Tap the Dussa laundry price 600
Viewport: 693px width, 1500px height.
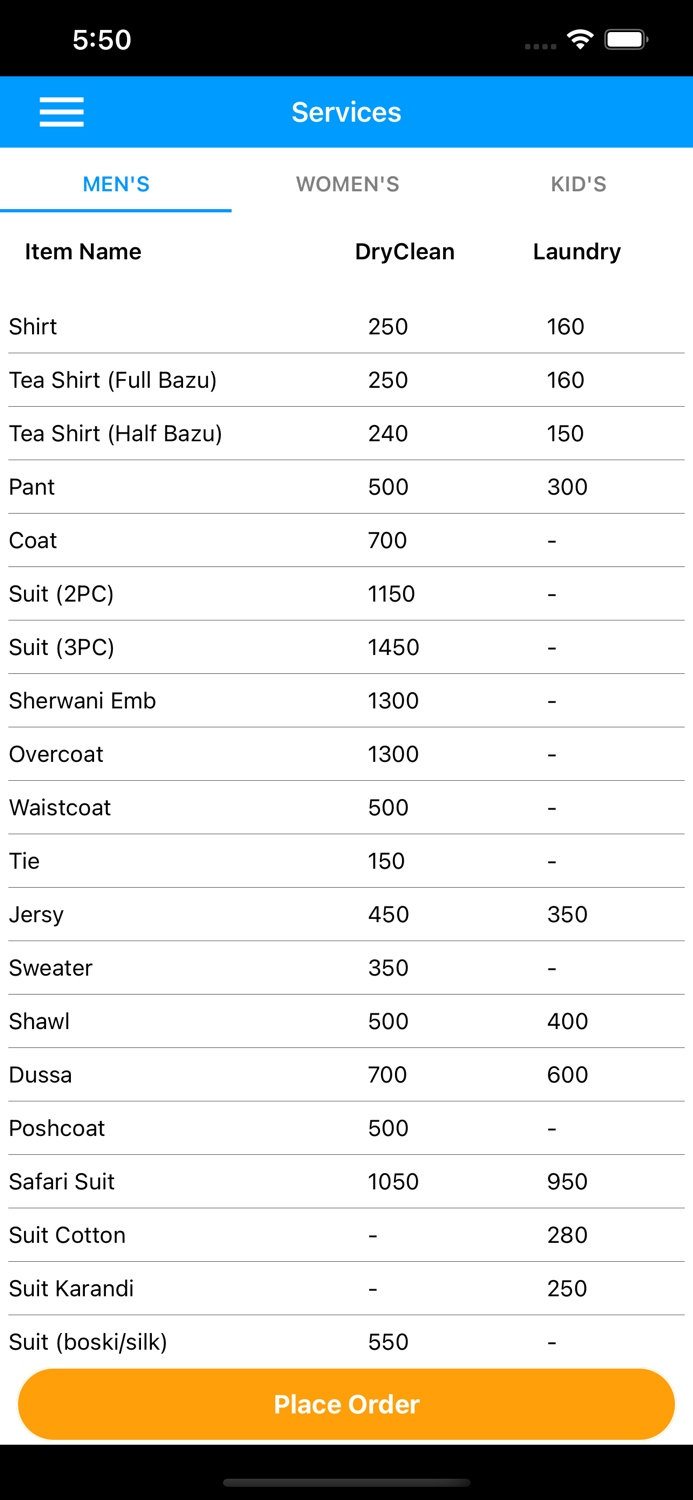[x=567, y=1075]
